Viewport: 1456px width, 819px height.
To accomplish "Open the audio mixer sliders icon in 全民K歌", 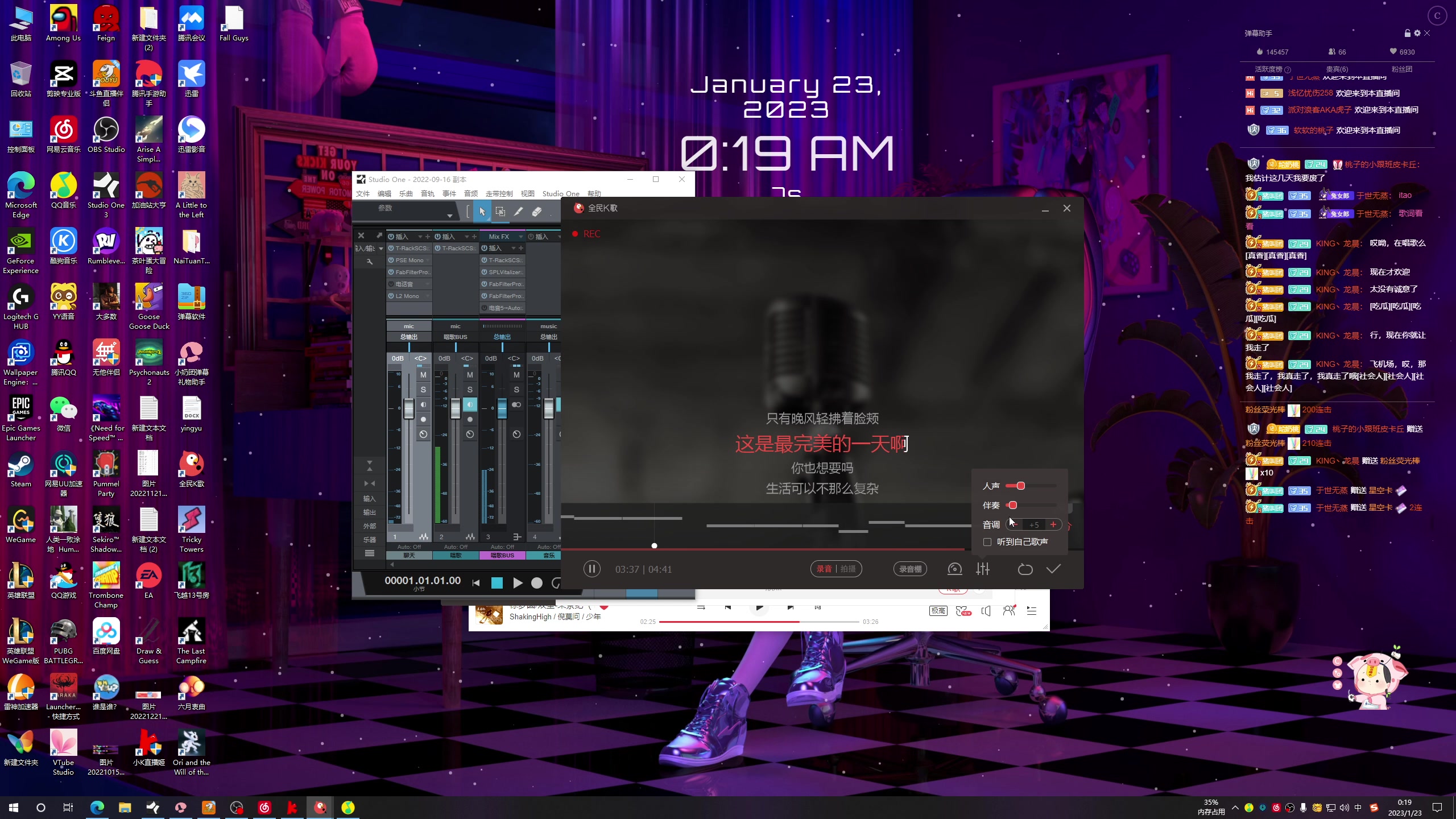I will 983,569.
